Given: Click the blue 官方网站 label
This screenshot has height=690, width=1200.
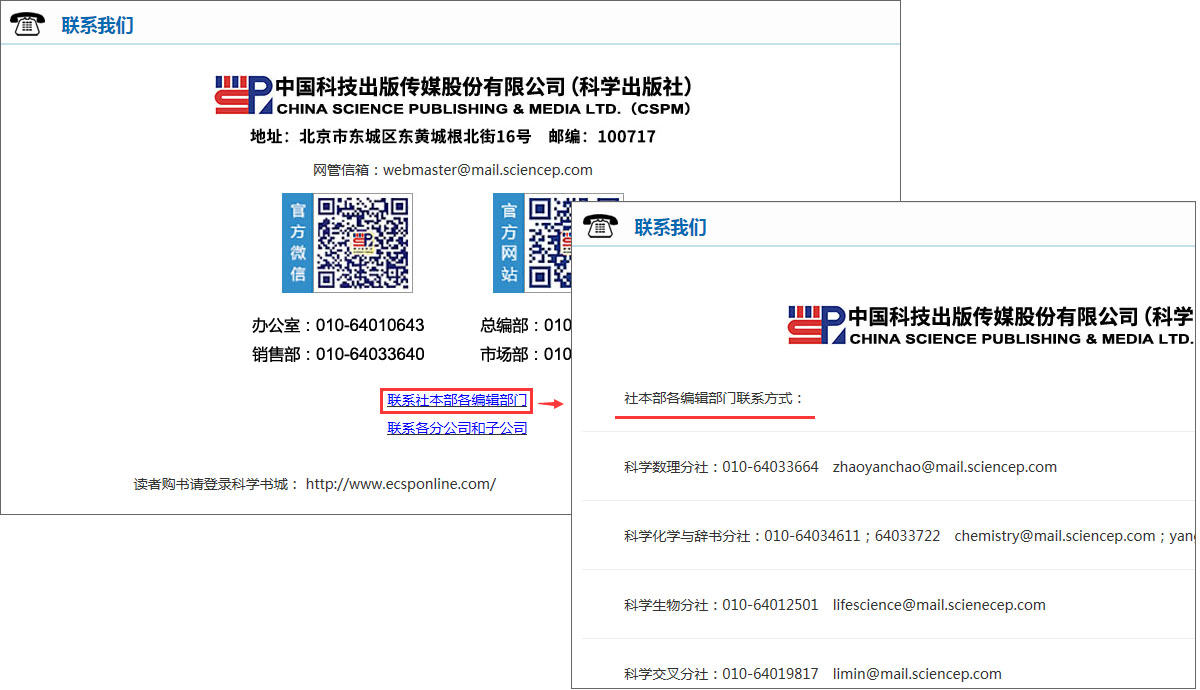Looking at the screenshot, I should (509, 243).
